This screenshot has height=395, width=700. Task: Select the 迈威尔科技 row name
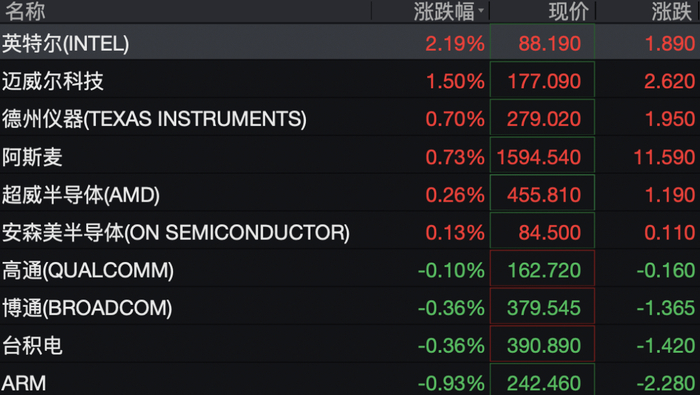(53, 81)
